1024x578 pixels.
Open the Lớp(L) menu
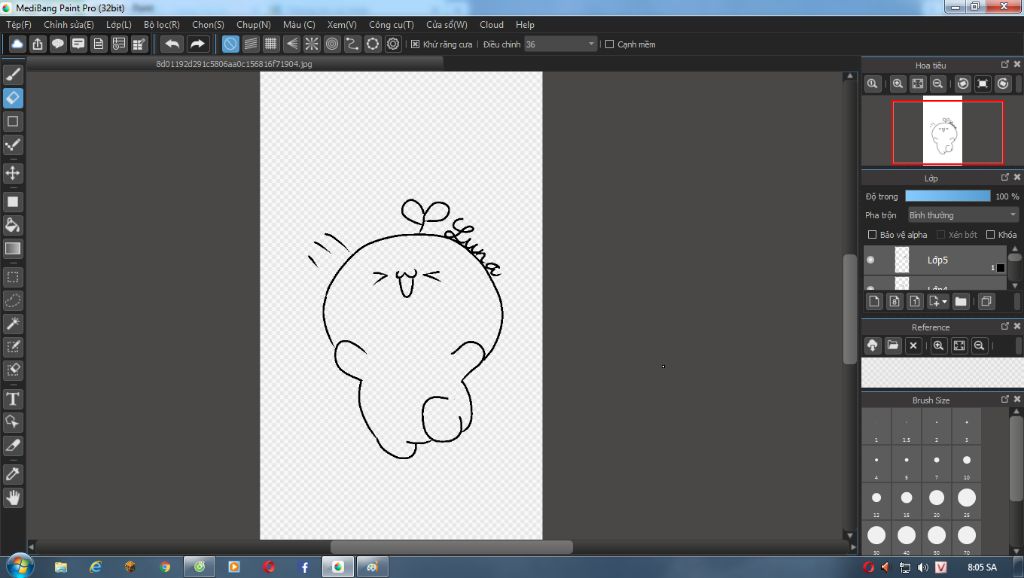[x=119, y=25]
